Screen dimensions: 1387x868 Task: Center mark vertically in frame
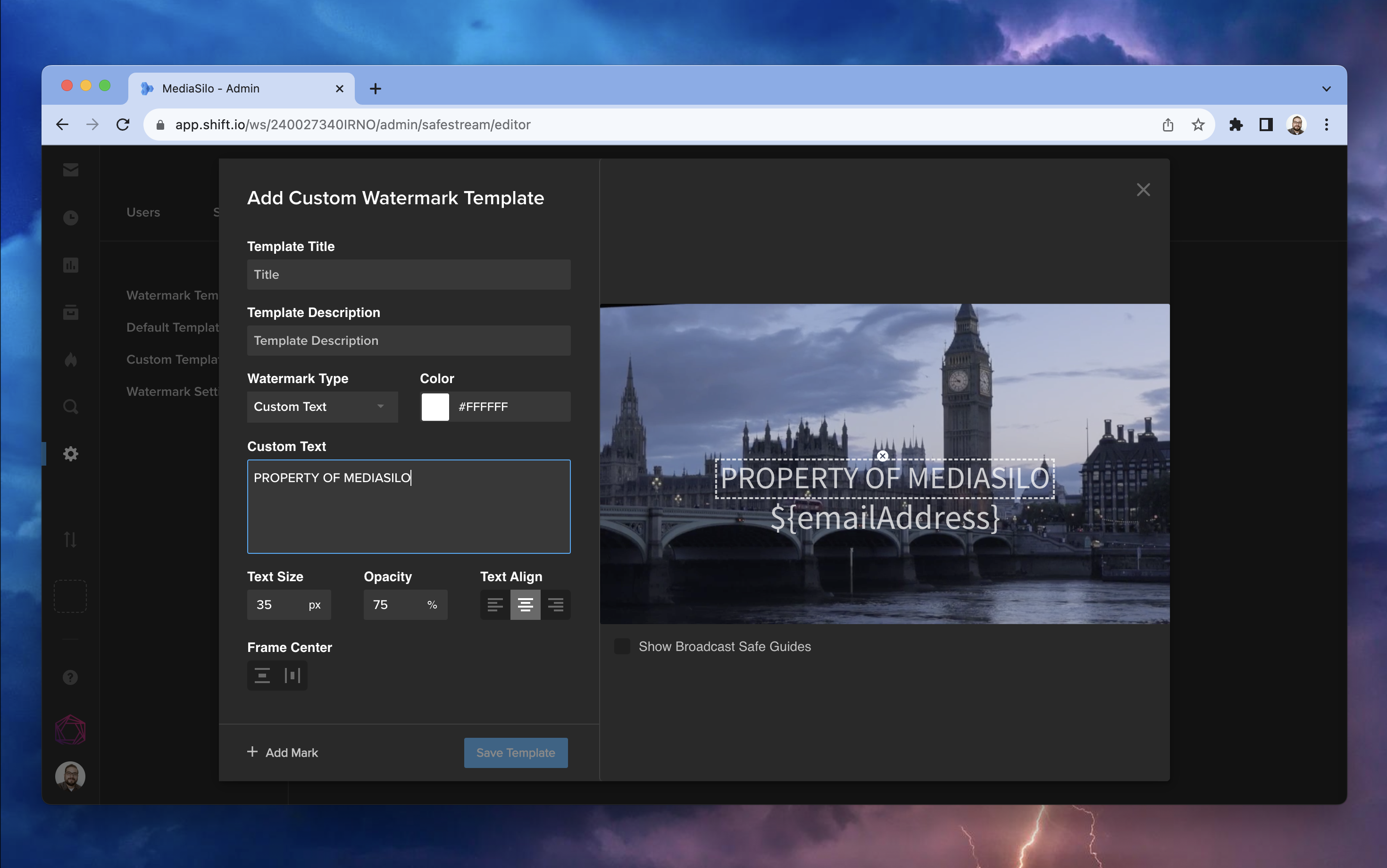pos(262,676)
